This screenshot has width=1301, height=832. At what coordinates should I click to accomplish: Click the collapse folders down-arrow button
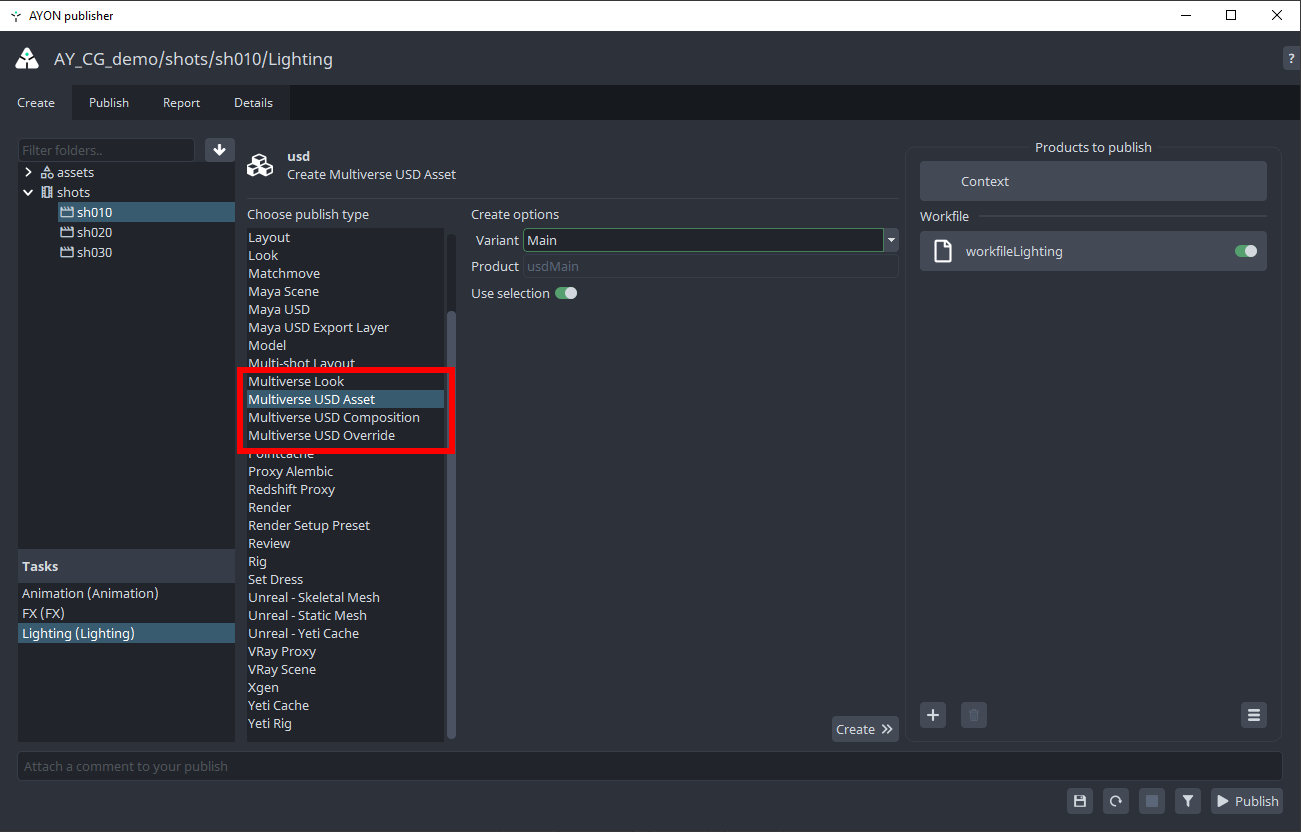point(220,150)
